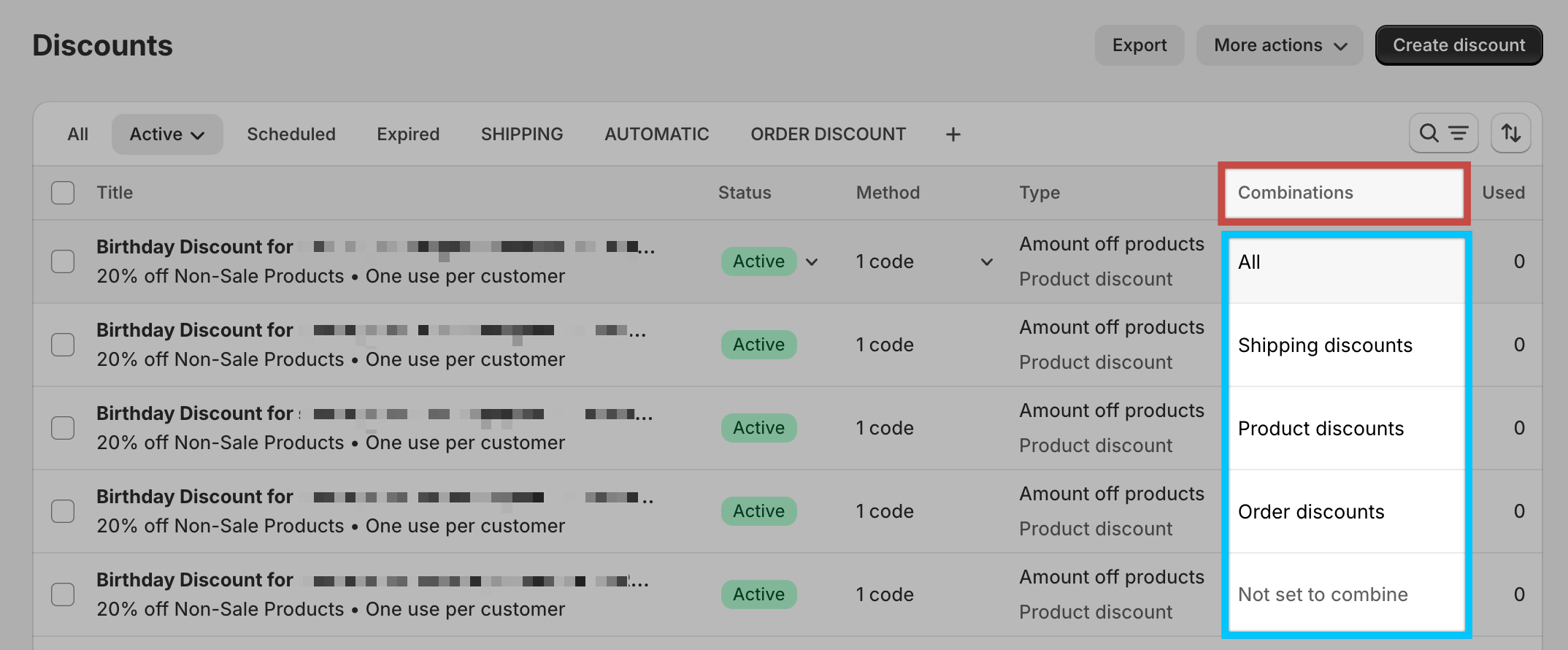Click the All combinations cell
This screenshot has height=650, width=1568.
(x=1249, y=262)
